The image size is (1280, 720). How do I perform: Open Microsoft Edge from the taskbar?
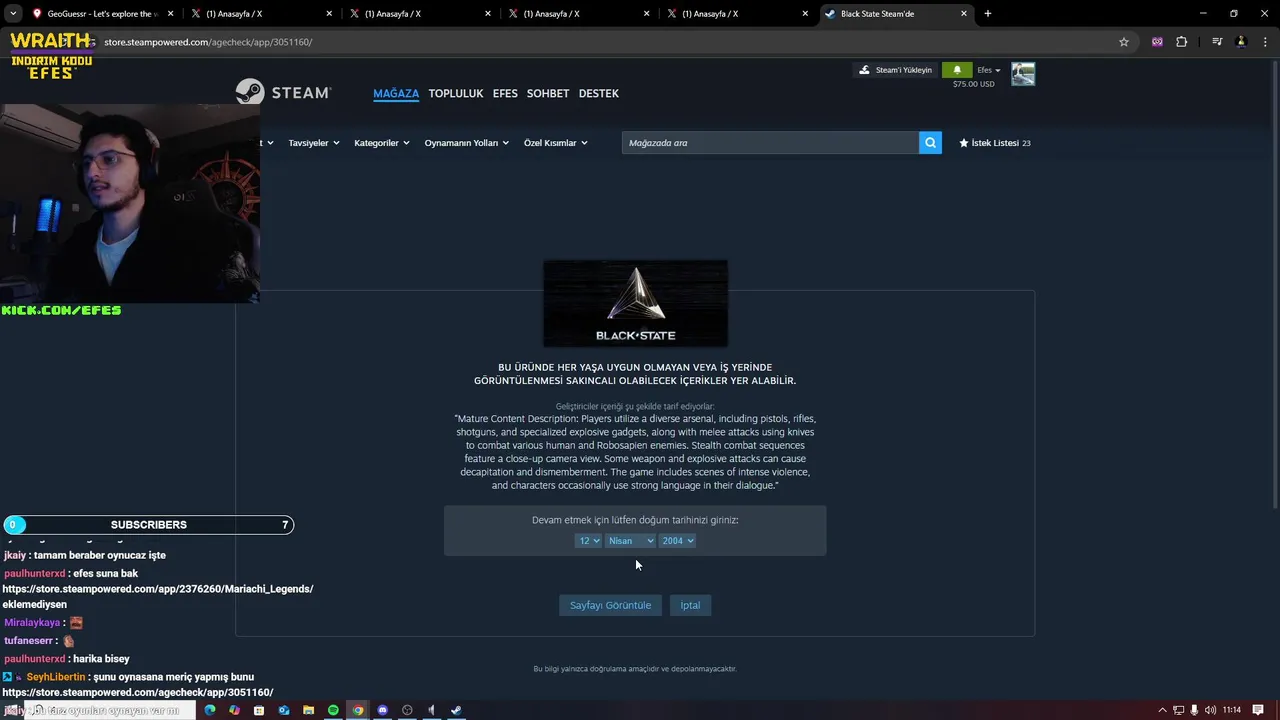click(x=210, y=710)
